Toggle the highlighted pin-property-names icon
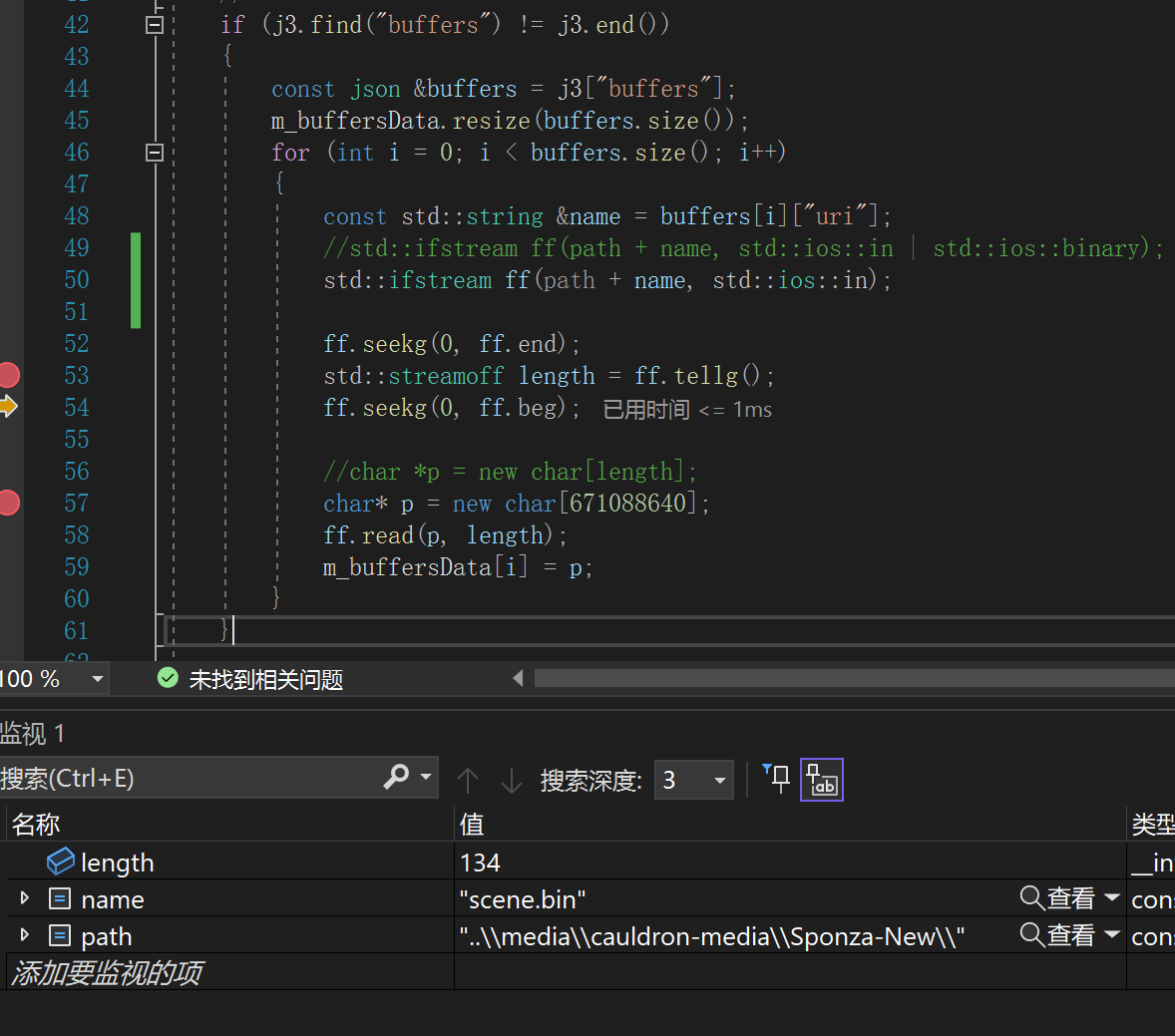Image resolution: width=1175 pixels, height=1036 pixels. coord(821,779)
